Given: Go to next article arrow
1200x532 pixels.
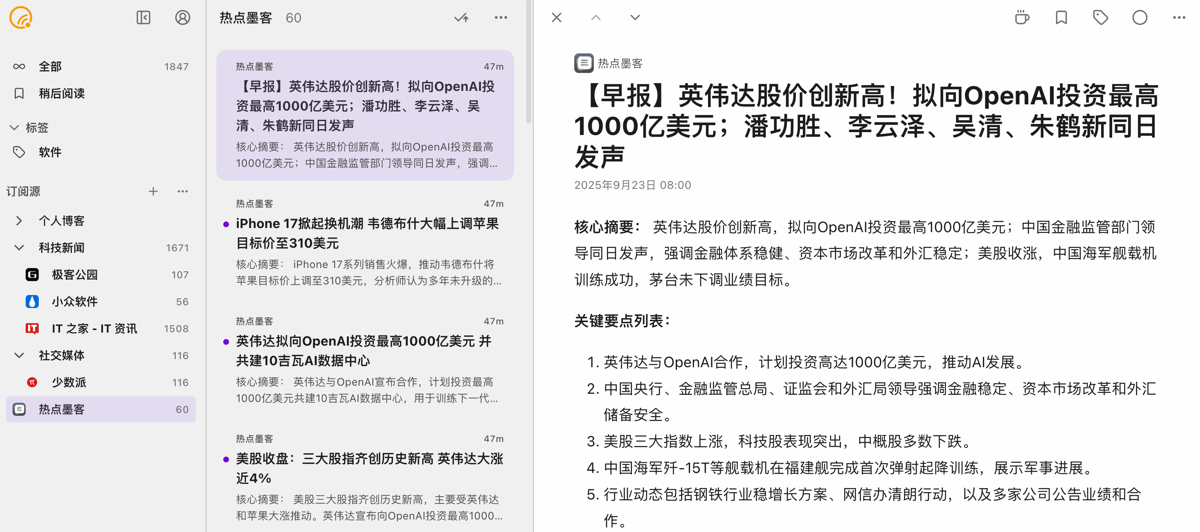Looking at the screenshot, I should [635, 18].
